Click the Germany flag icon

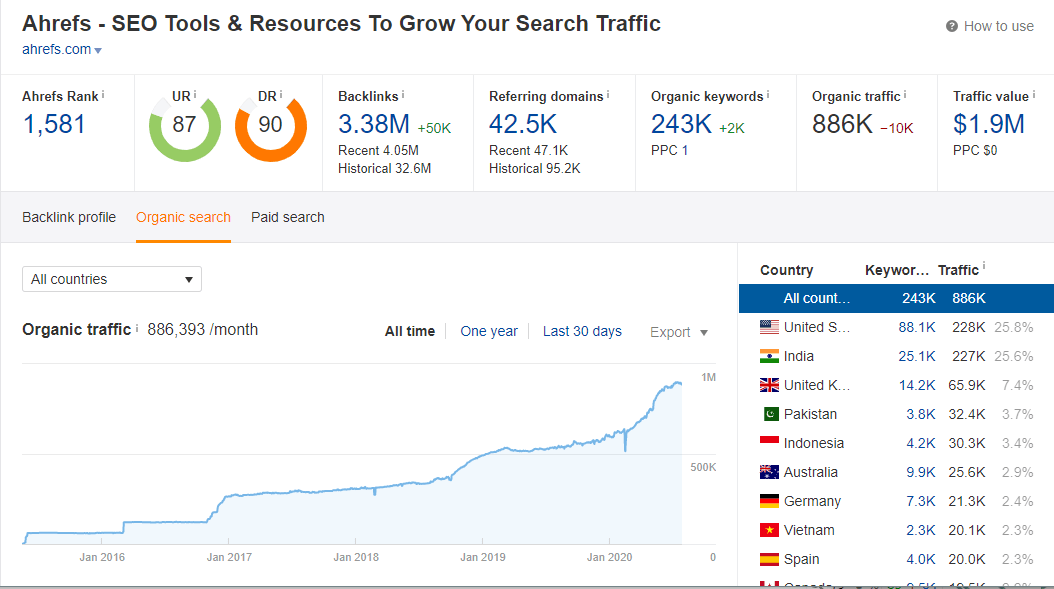[x=769, y=500]
